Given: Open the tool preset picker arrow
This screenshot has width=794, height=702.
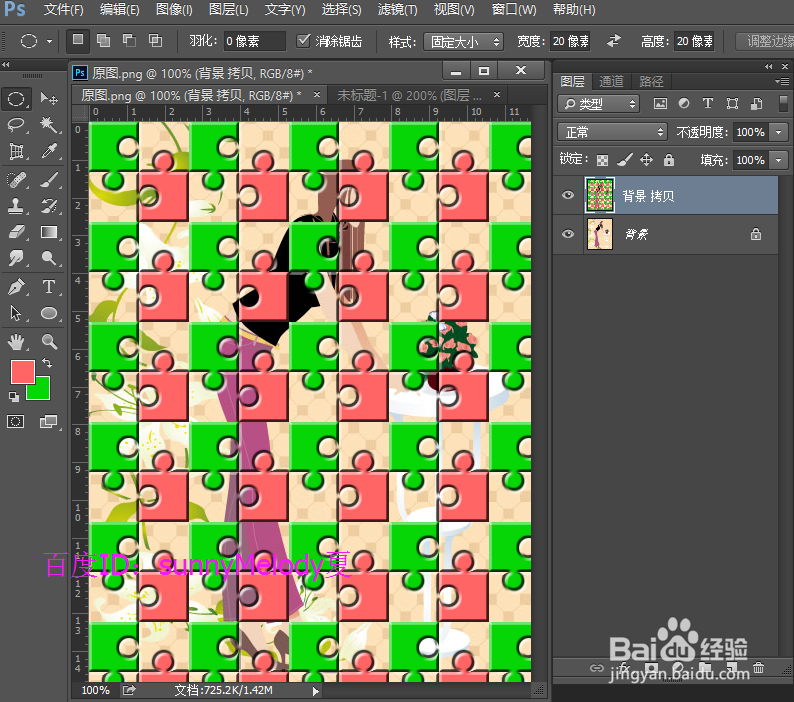Looking at the screenshot, I should (49, 41).
